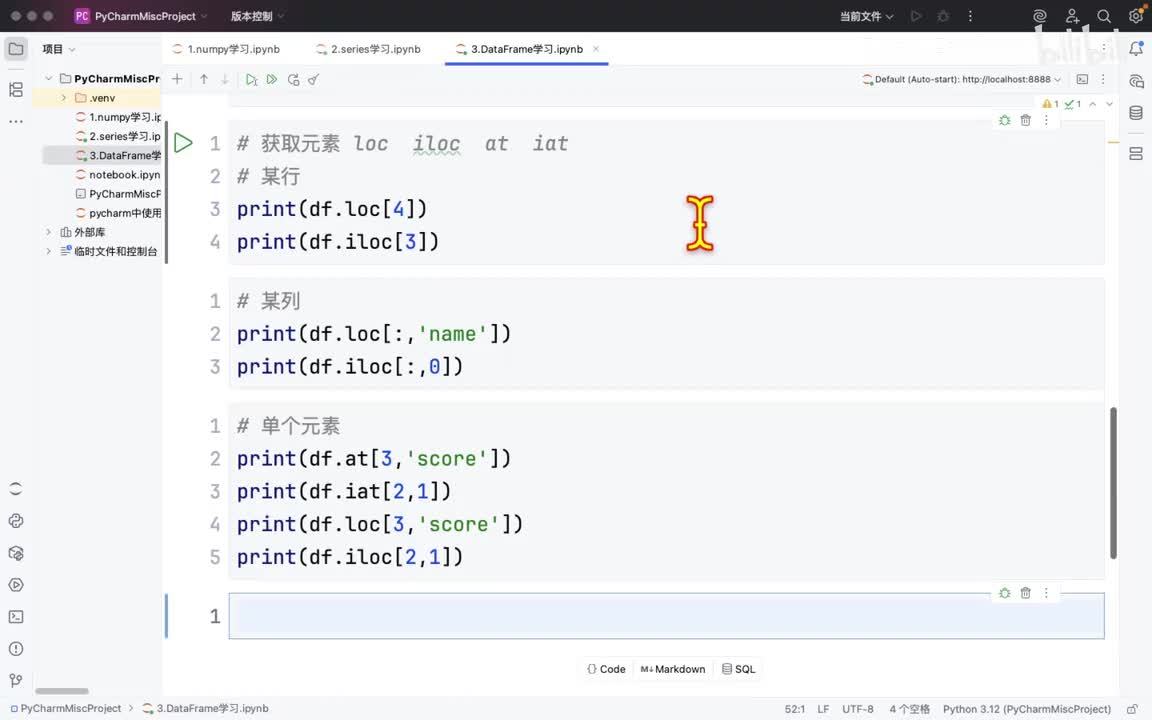This screenshot has height=720, width=1152.
Task: Open more run actions in title bar
Action: click(970, 15)
